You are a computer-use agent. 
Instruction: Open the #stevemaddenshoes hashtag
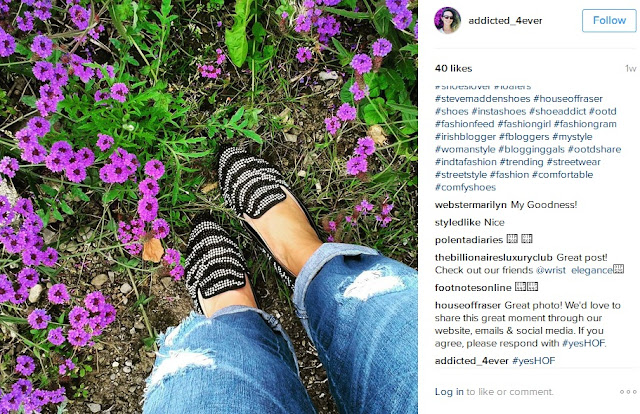coord(482,98)
